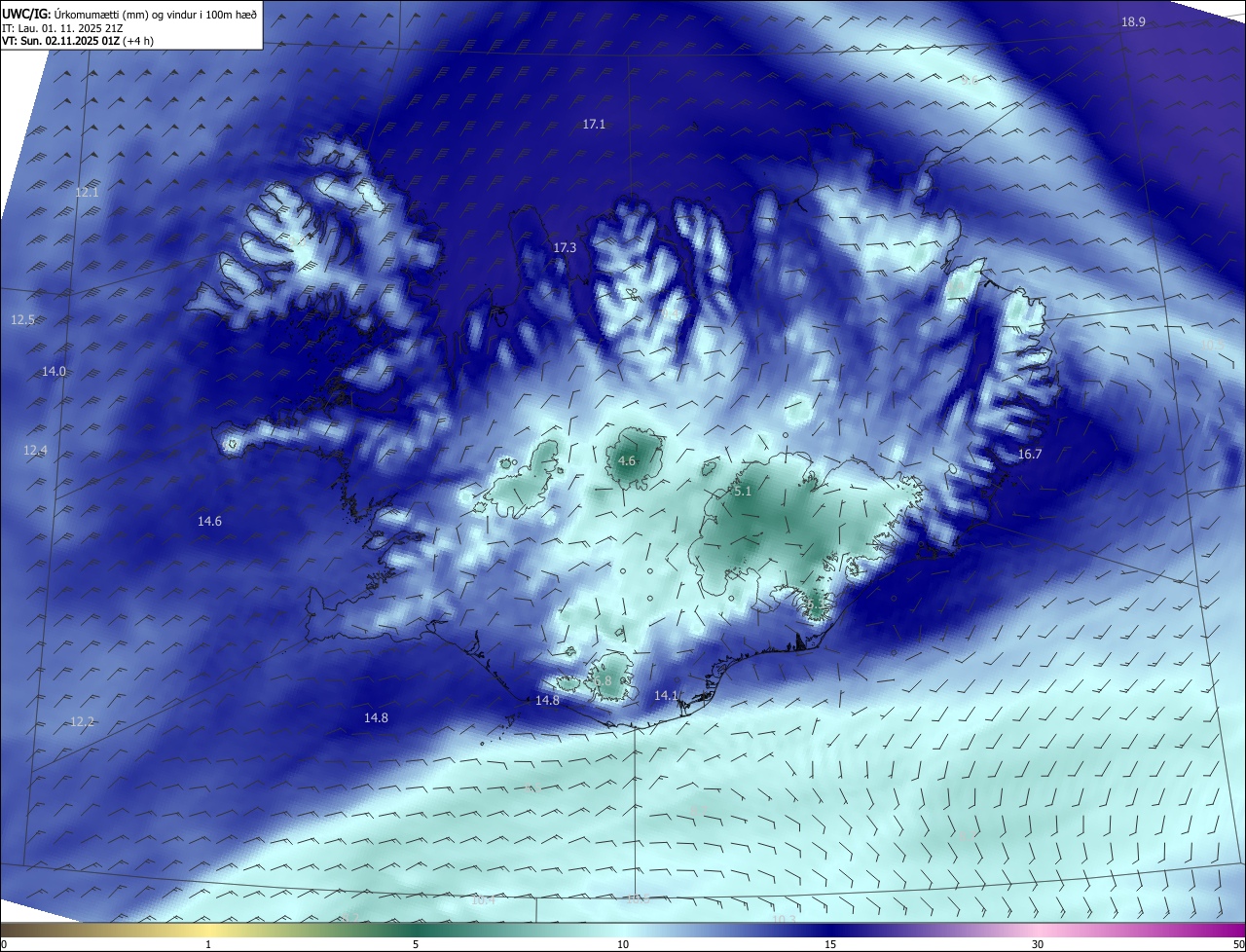Click the legend tick label 1

[208, 944]
